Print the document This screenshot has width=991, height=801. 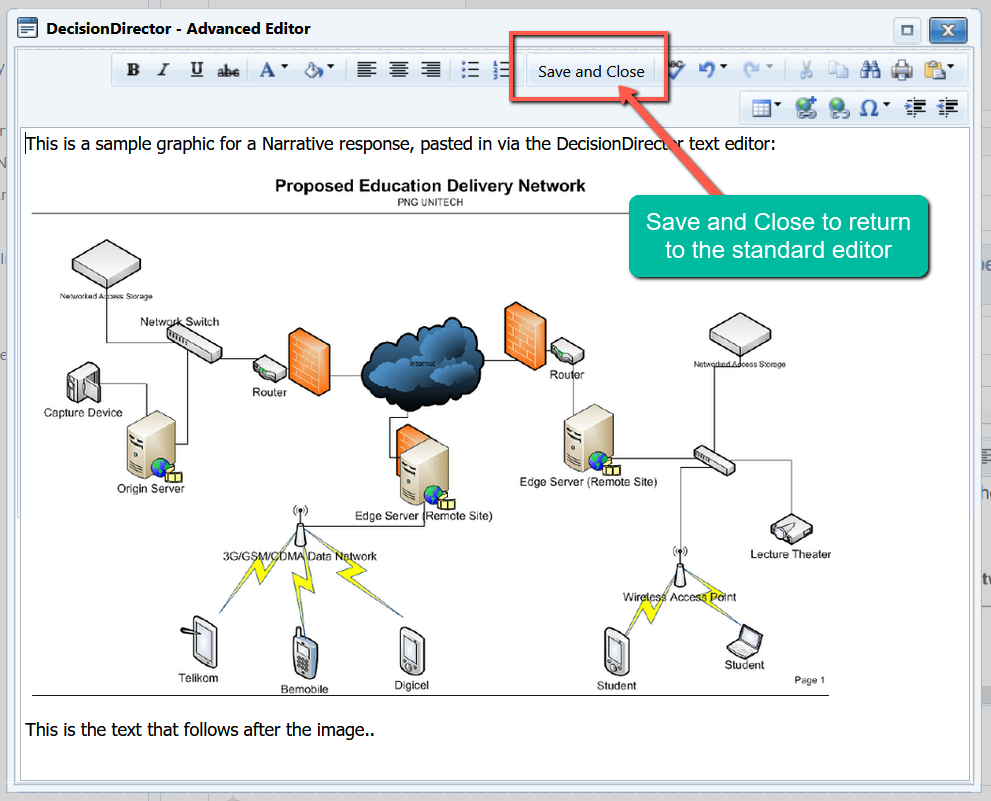[902, 70]
